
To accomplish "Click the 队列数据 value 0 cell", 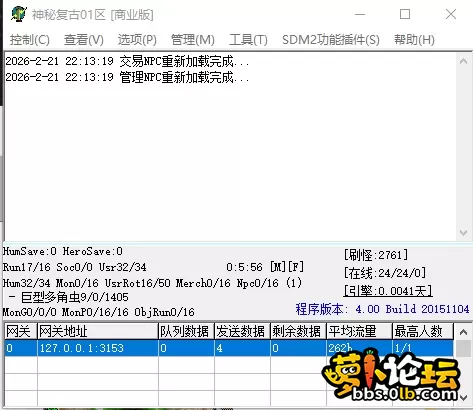I will click(x=186, y=348).
